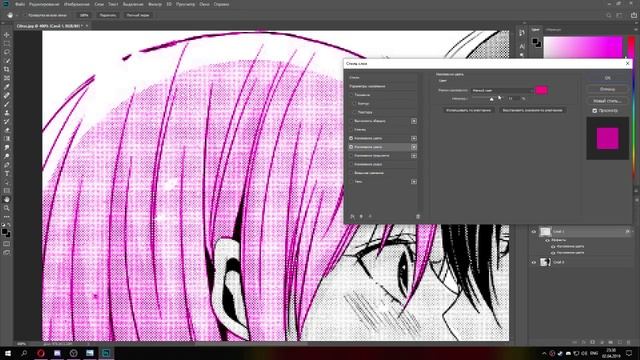Viewport: 640px width, 360px height.
Task: Click OK in Layer Style dialog
Action: (x=607, y=78)
